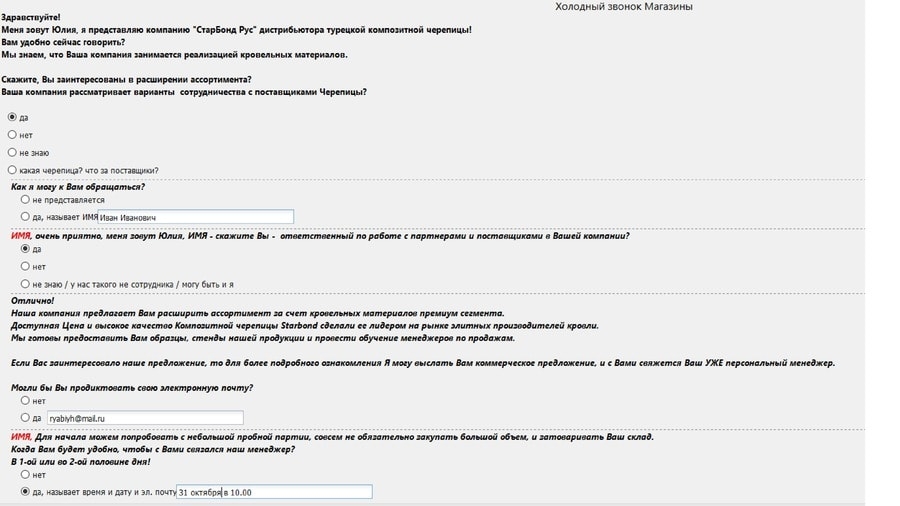Click the name field with 'Иван Иванович'

pyautogui.click(x=196, y=217)
